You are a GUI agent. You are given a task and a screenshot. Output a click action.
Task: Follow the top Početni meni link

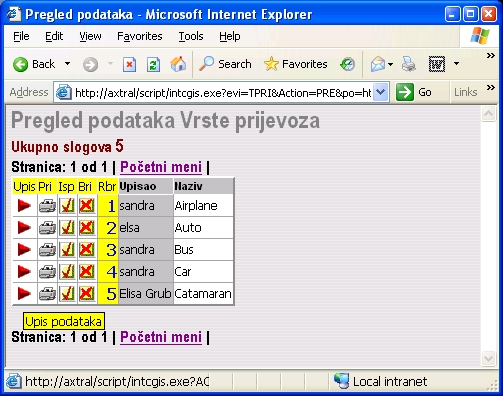tap(161, 167)
